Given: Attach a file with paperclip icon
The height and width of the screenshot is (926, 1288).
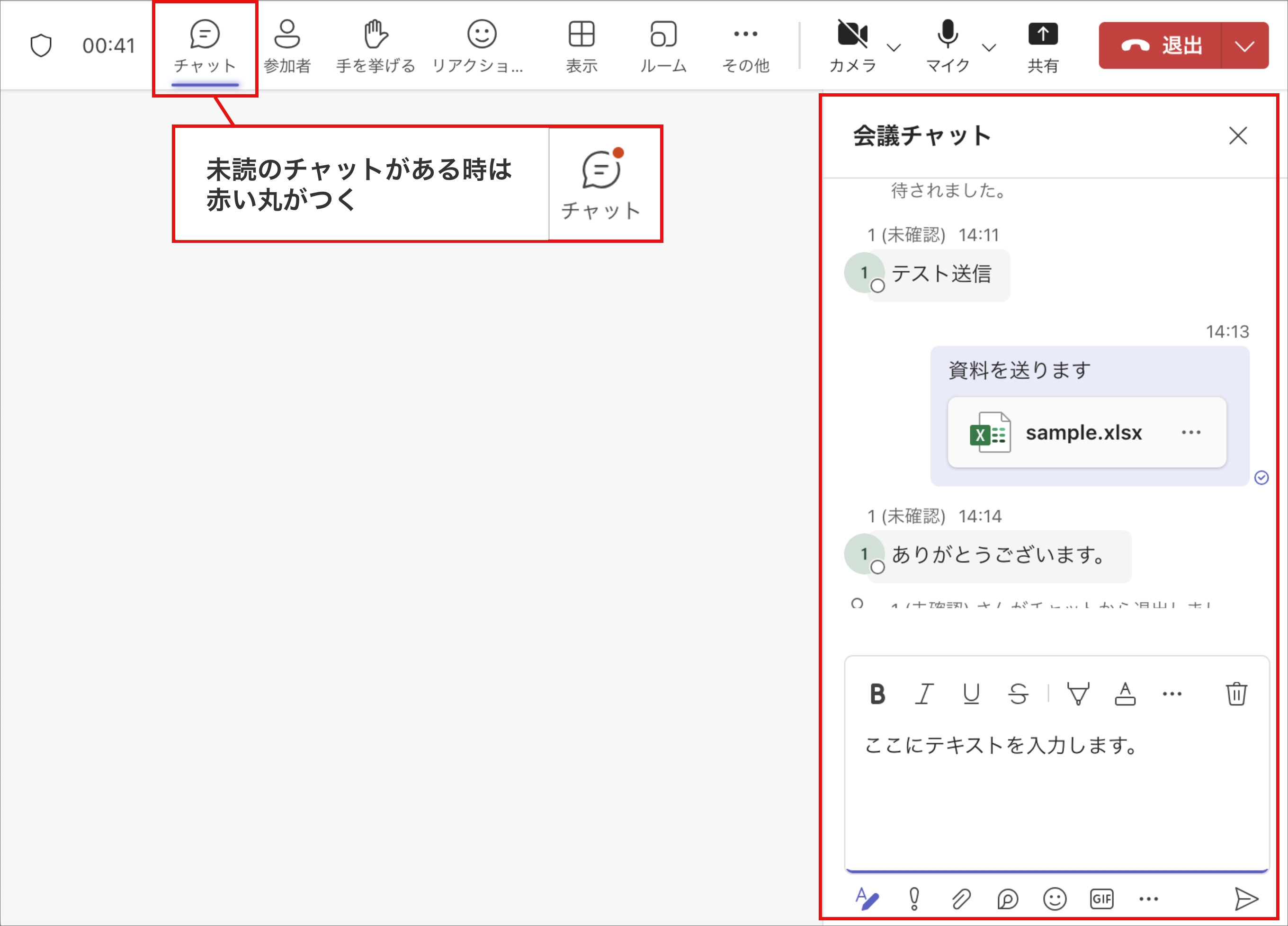Looking at the screenshot, I should [961, 899].
